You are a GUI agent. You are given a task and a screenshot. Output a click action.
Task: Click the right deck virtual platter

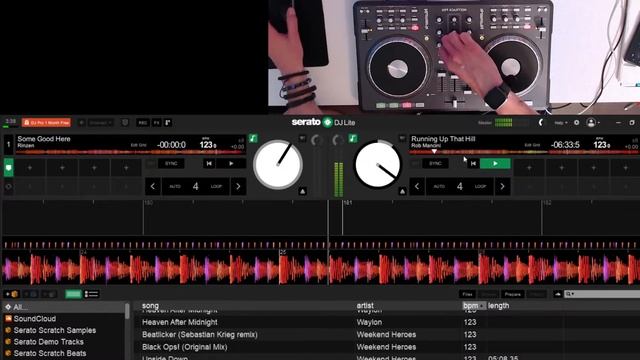click(378, 164)
